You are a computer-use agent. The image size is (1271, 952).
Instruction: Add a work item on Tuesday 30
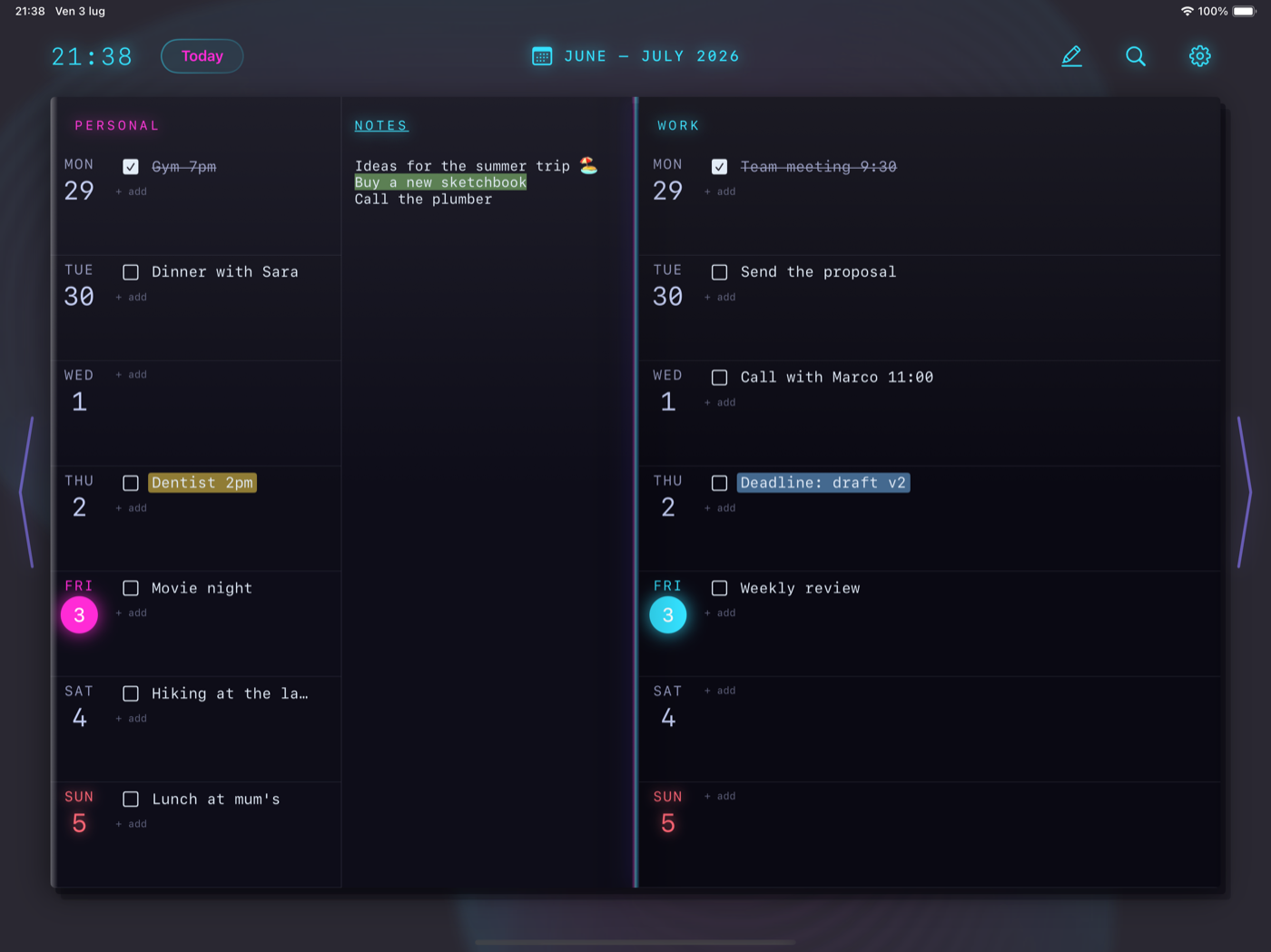point(720,297)
